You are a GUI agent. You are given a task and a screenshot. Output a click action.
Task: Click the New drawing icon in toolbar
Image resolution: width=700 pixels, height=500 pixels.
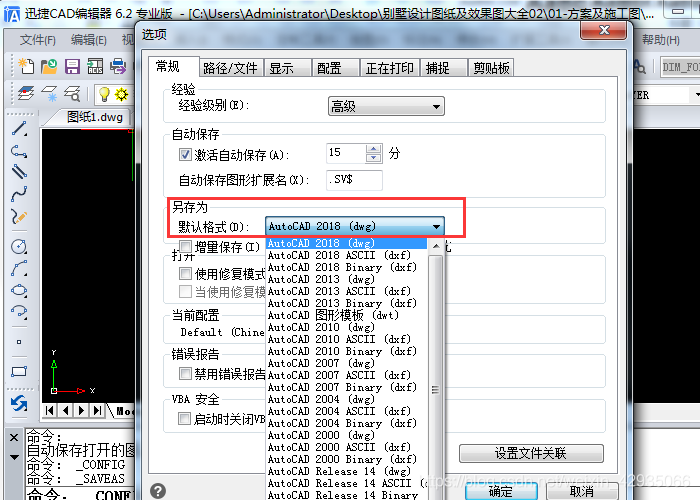[26, 67]
